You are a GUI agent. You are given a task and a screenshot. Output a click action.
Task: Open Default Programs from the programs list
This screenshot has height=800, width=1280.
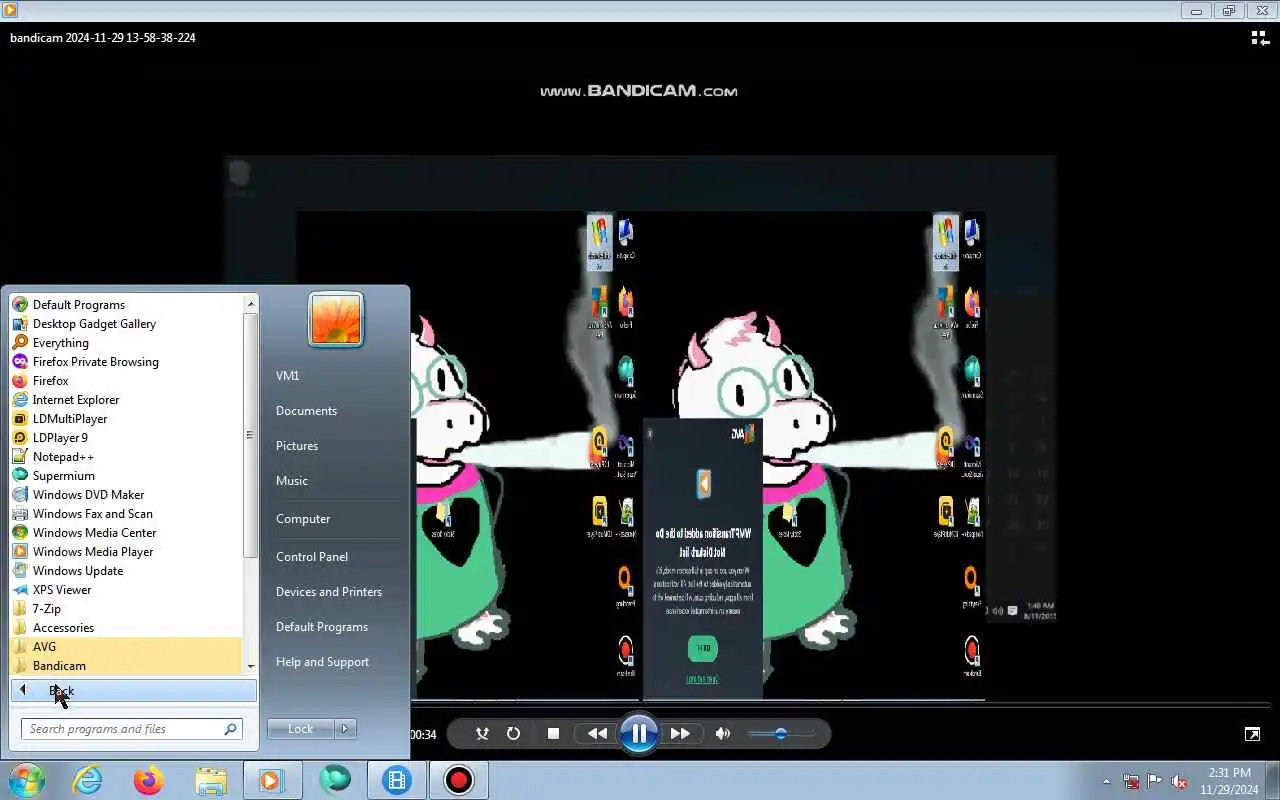click(x=78, y=305)
